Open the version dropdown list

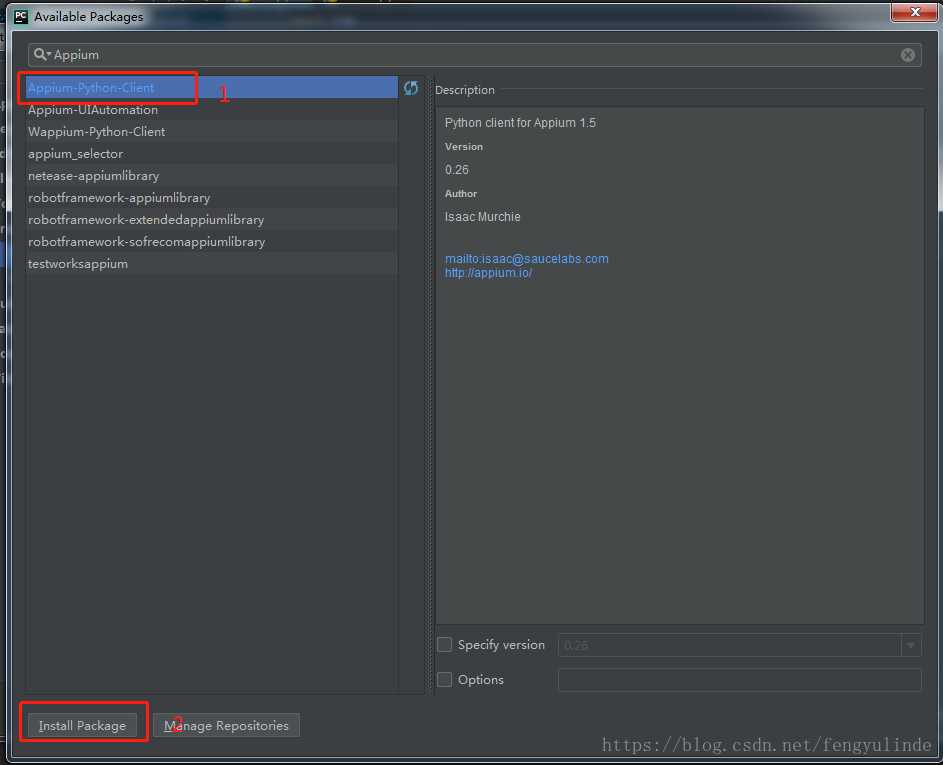[911, 645]
